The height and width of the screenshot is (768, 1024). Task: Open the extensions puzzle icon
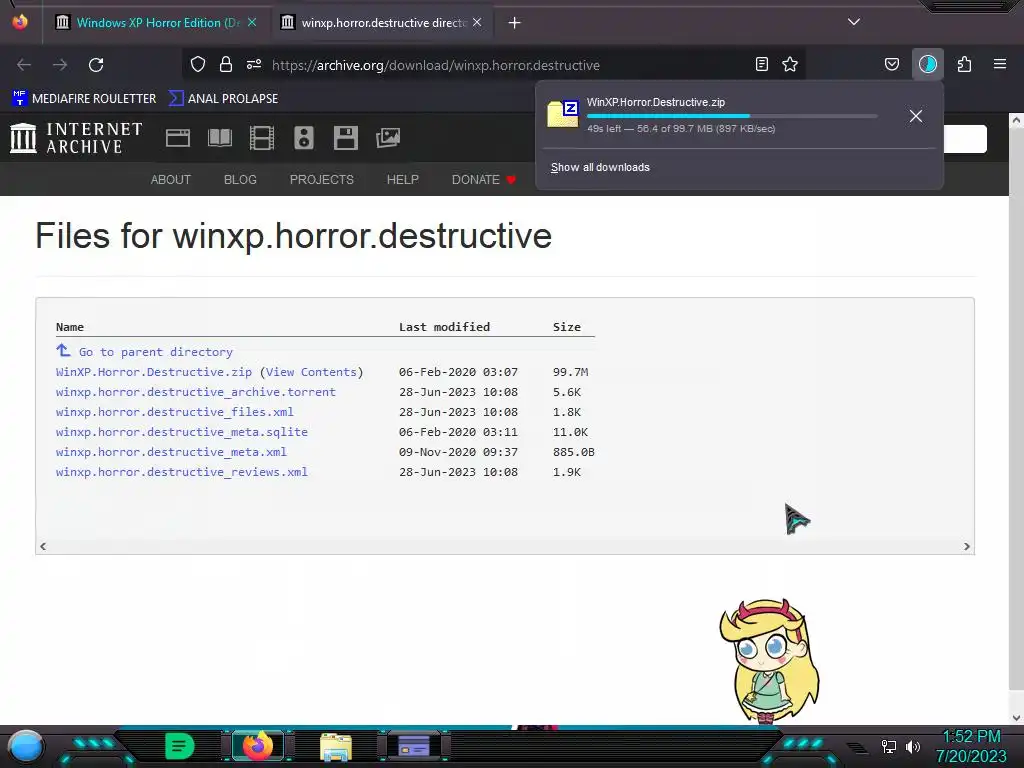tap(964, 65)
